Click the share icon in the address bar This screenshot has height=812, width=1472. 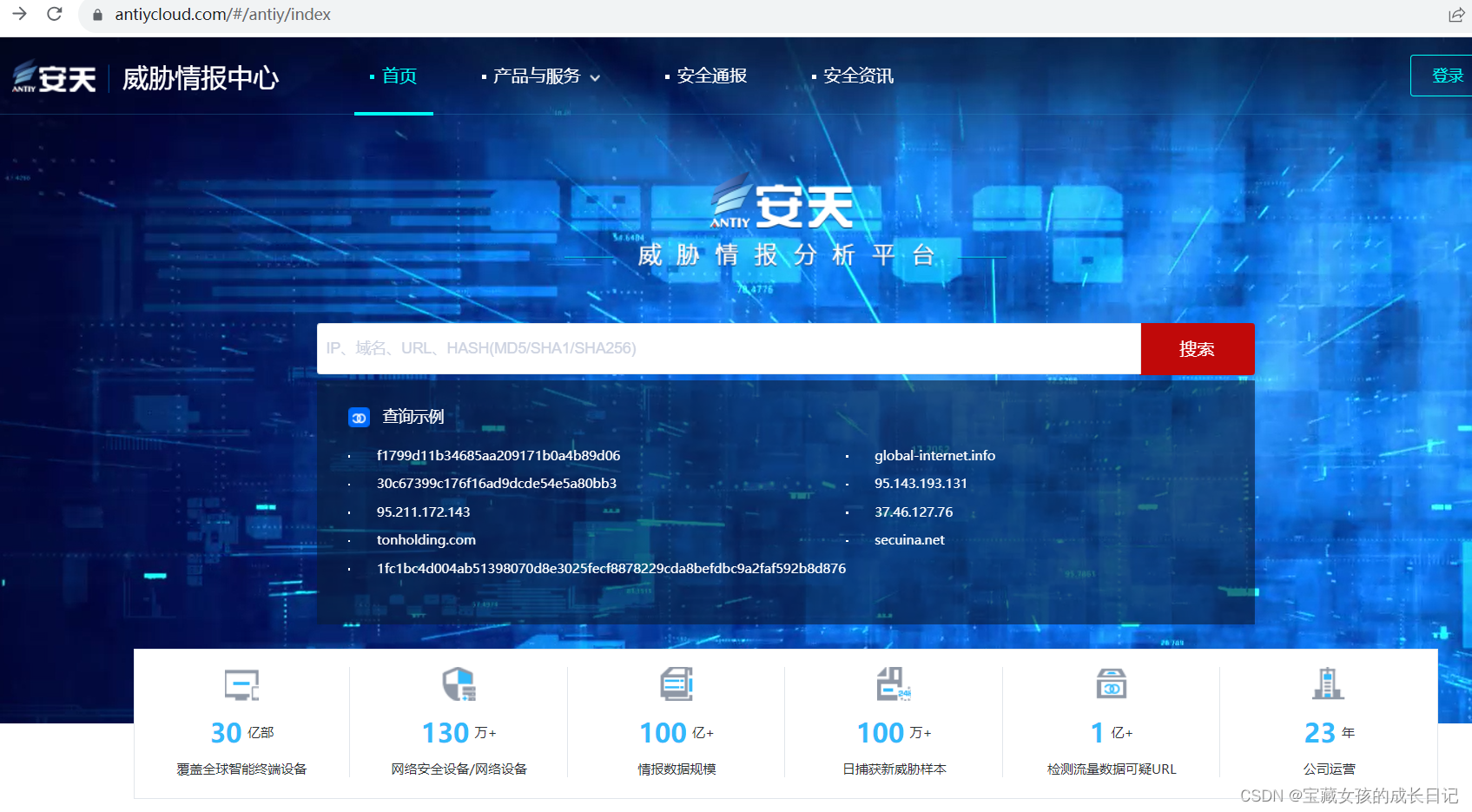pos(1455,15)
